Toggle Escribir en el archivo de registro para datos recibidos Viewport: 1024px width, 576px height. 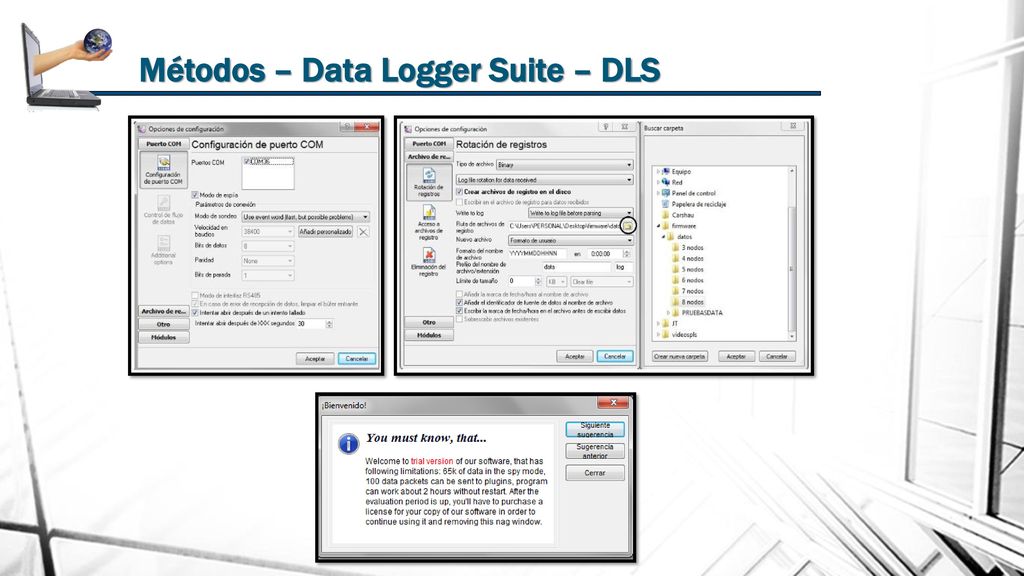point(459,202)
